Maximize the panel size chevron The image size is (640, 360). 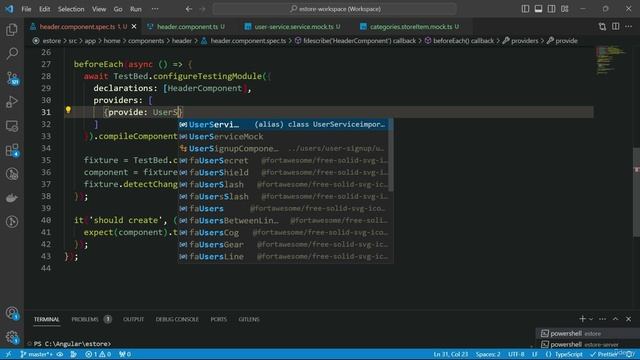point(616,319)
